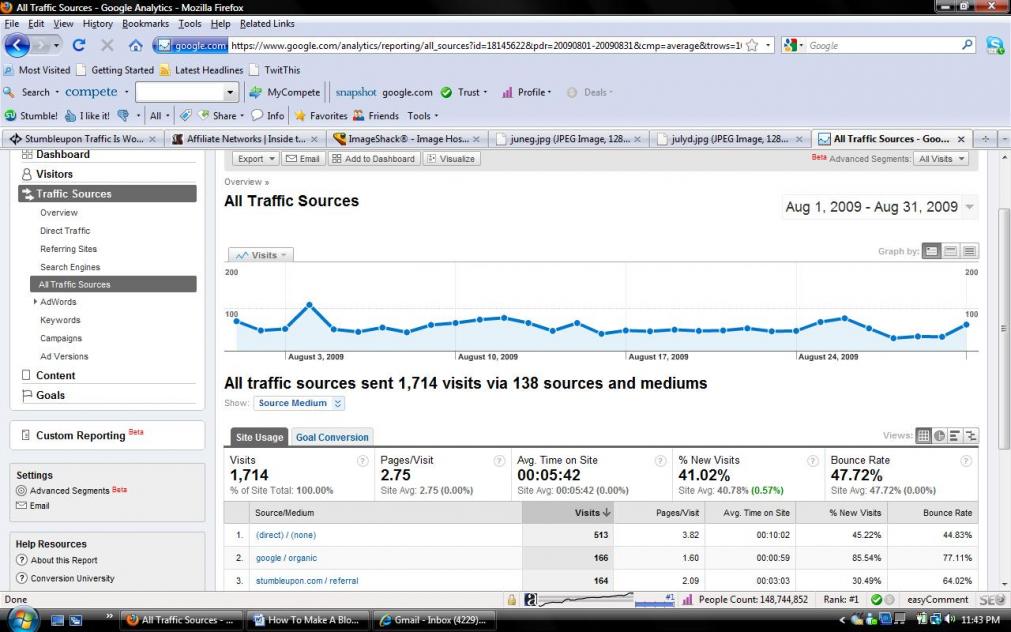The image size is (1011, 632).
Task: Switch to the Stumbleupon Traffic browser tab
Action: tap(83, 139)
